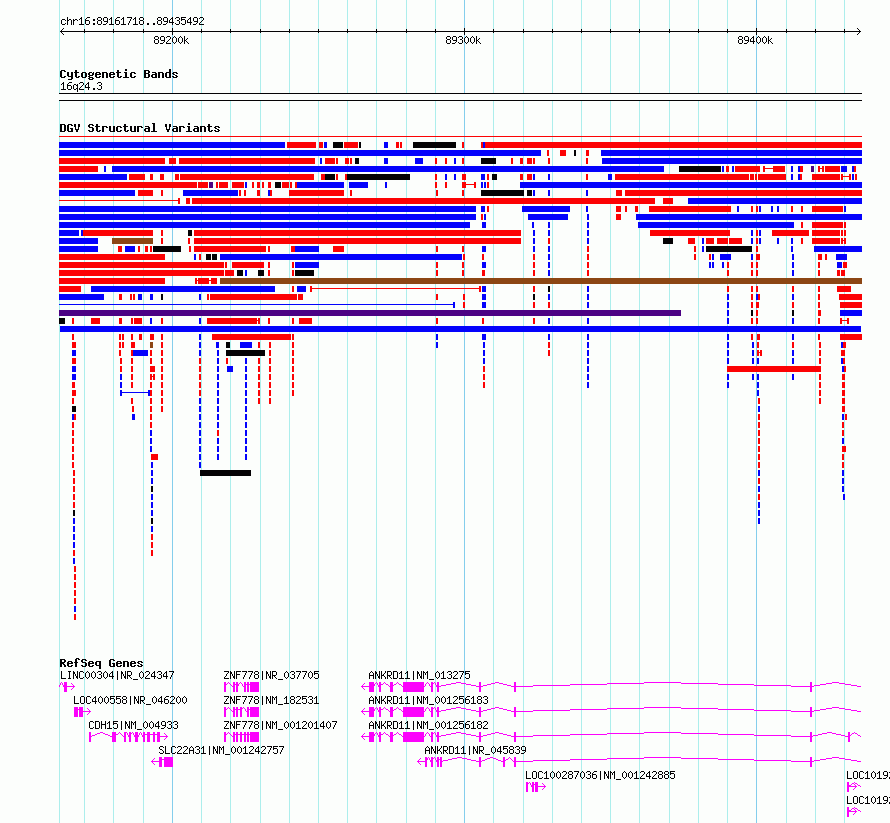This screenshot has height=823, width=890.
Task: Click the long brown structural variant bar
Action: pyautogui.click(x=541, y=281)
